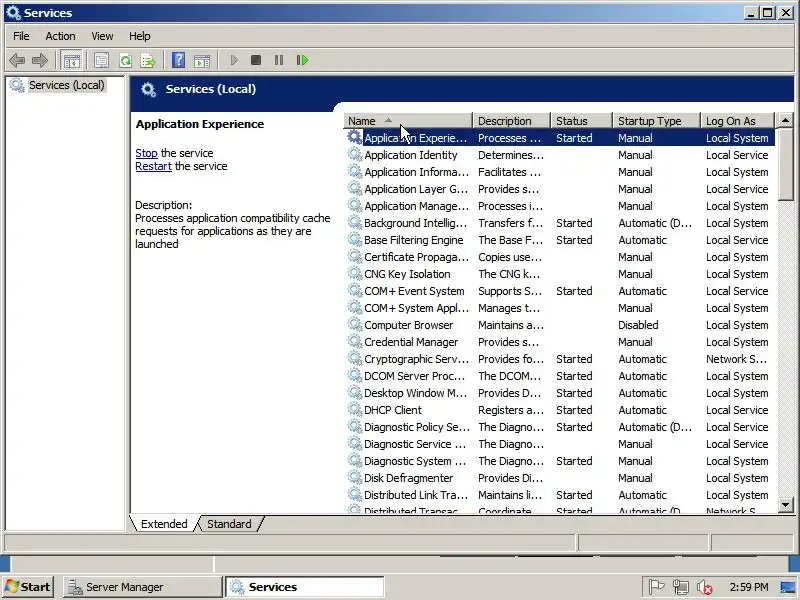Image resolution: width=800 pixels, height=600 pixels.
Task: Select COM+ Event System row
Action: coord(560,291)
